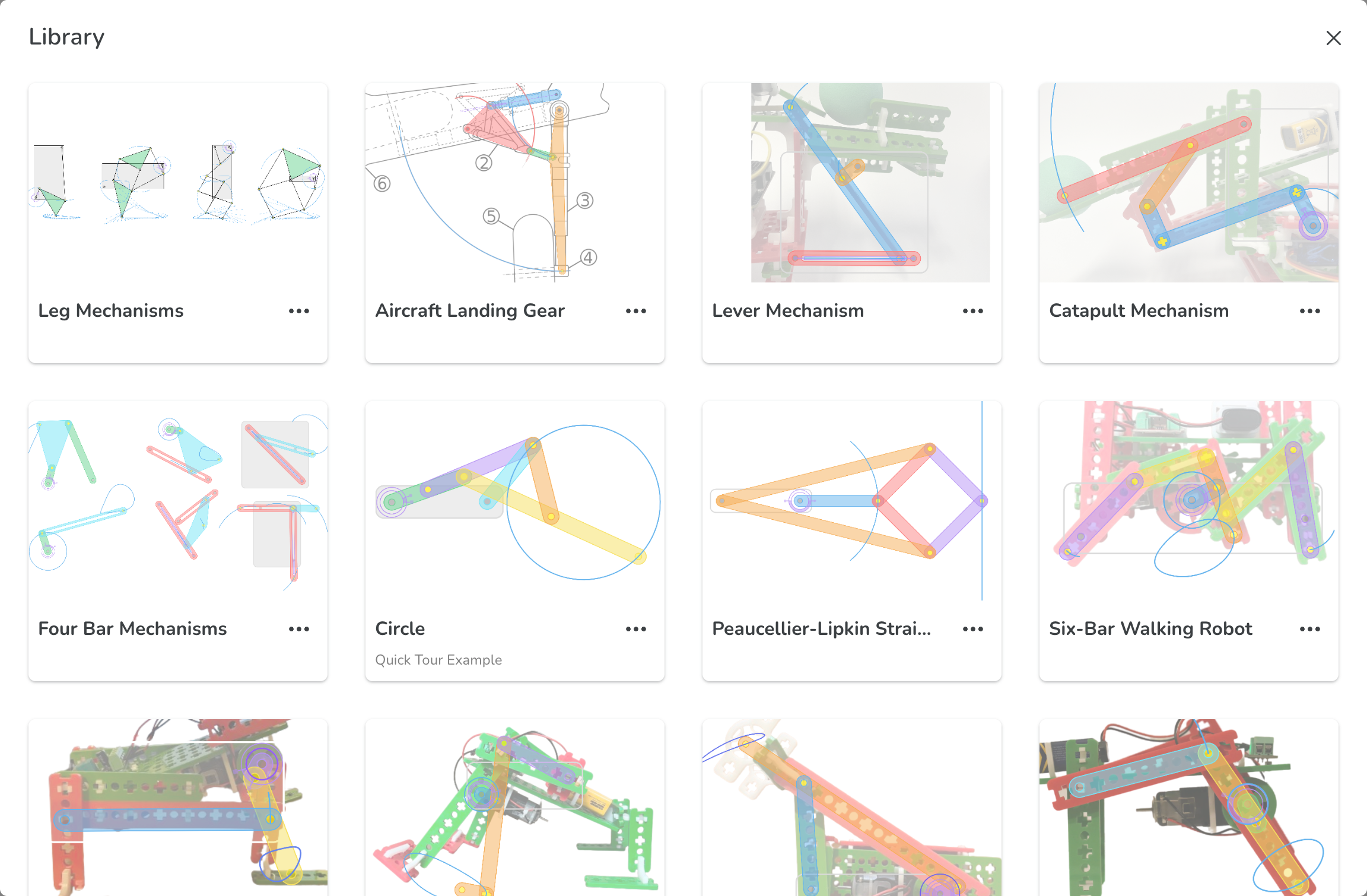Open Aircraft Landing Gear three-dot menu

(x=635, y=311)
